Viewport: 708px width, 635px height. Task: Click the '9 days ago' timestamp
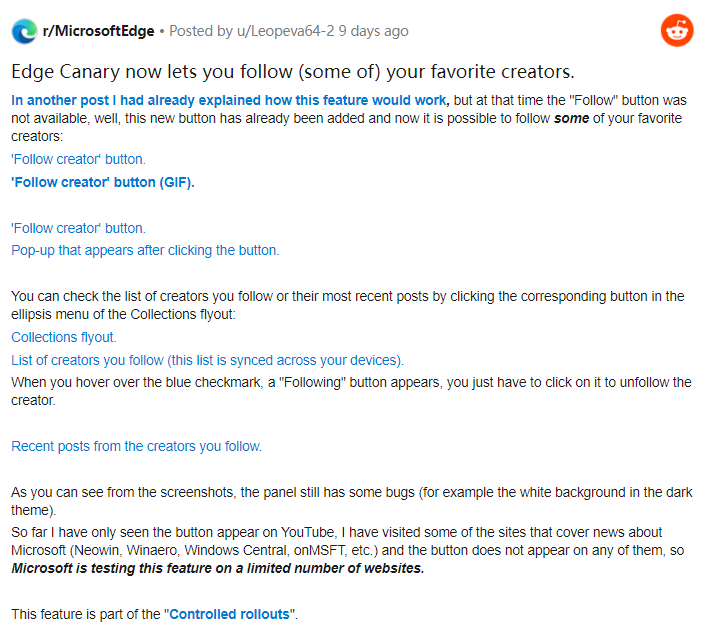(373, 31)
